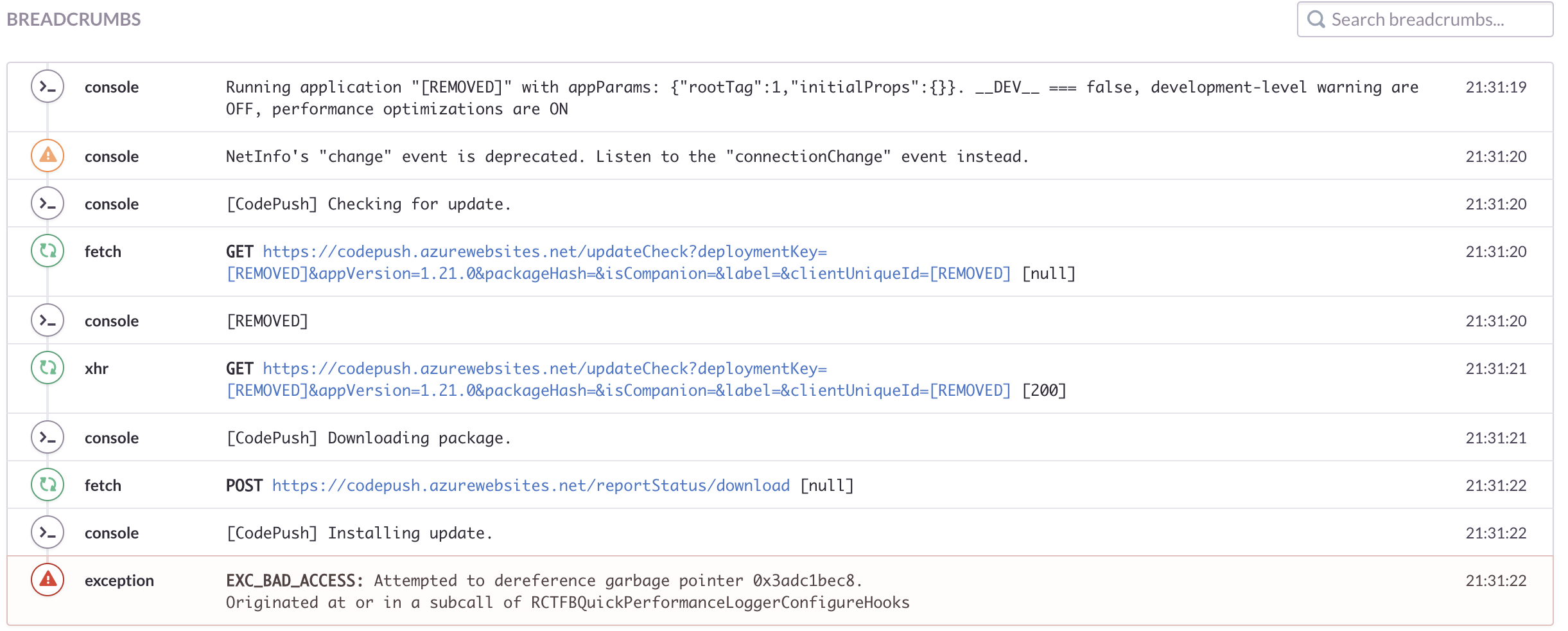Click inside the Search breadcrumbs field

pos(1432,19)
